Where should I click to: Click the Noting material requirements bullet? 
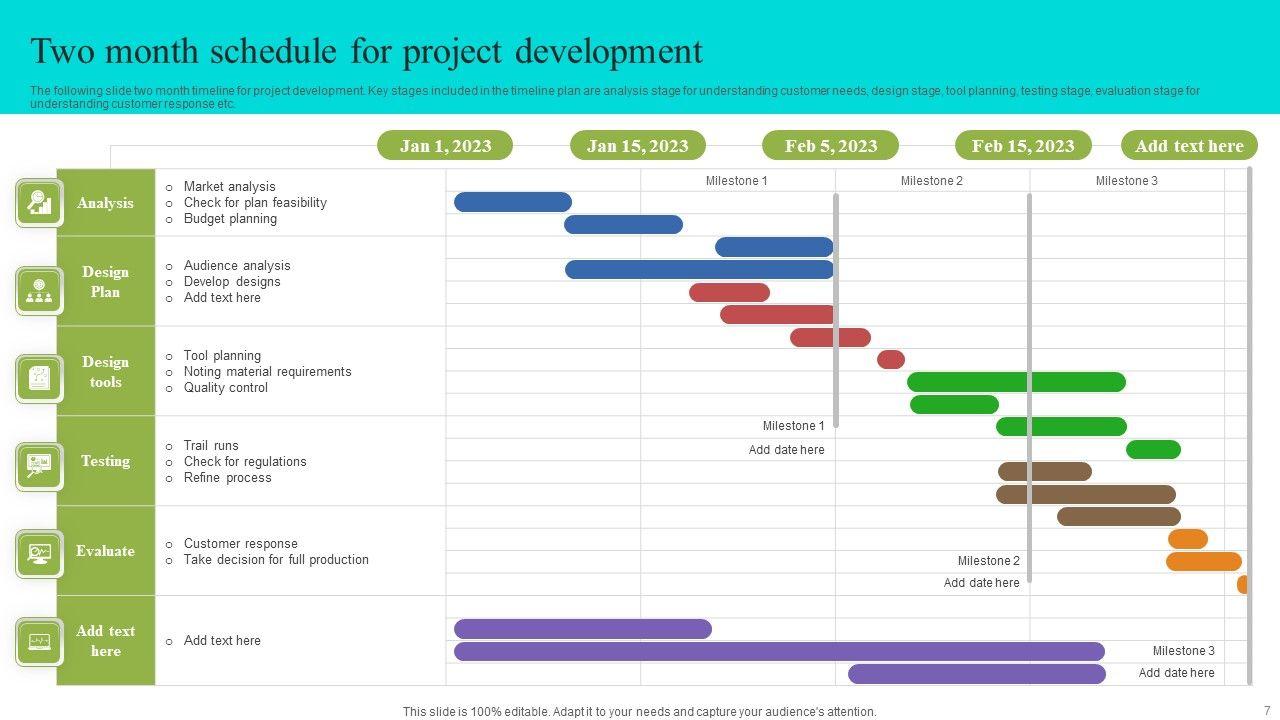[267, 372]
